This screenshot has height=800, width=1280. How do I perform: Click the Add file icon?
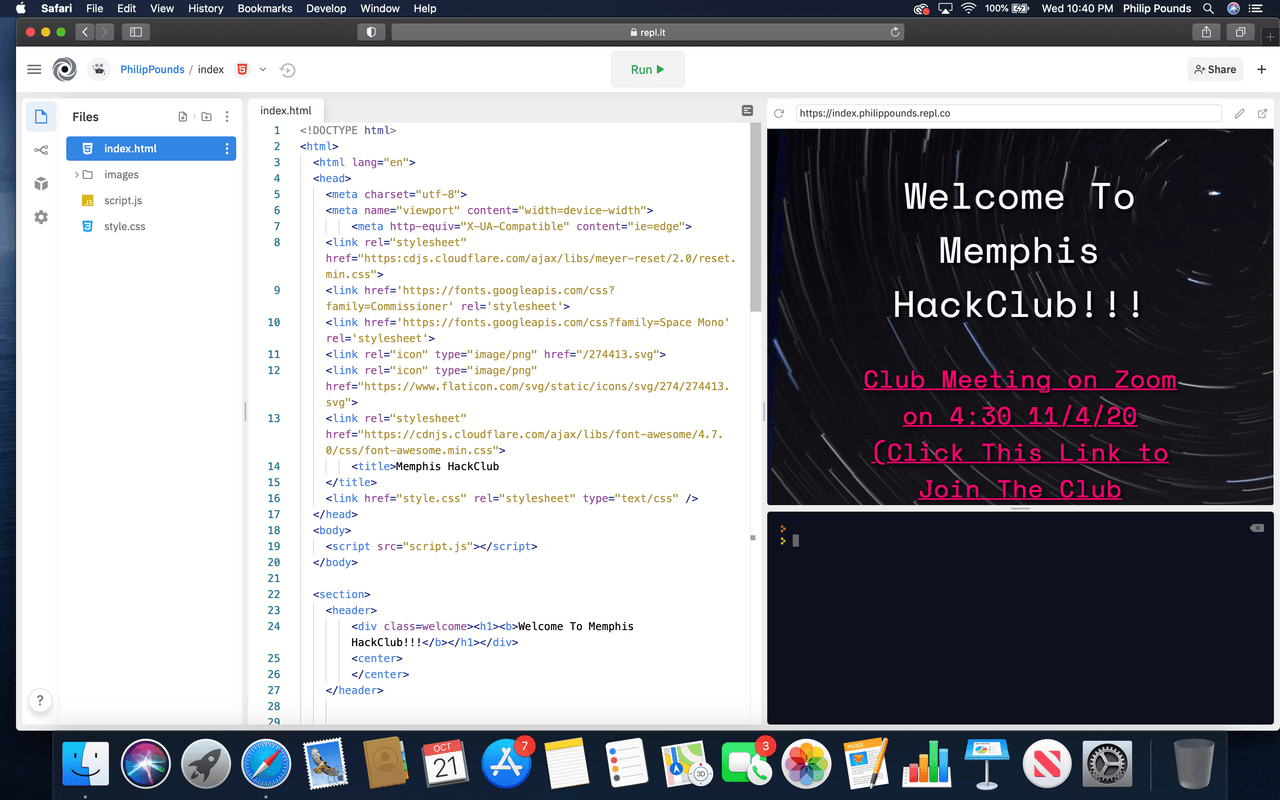tap(183, 117)
